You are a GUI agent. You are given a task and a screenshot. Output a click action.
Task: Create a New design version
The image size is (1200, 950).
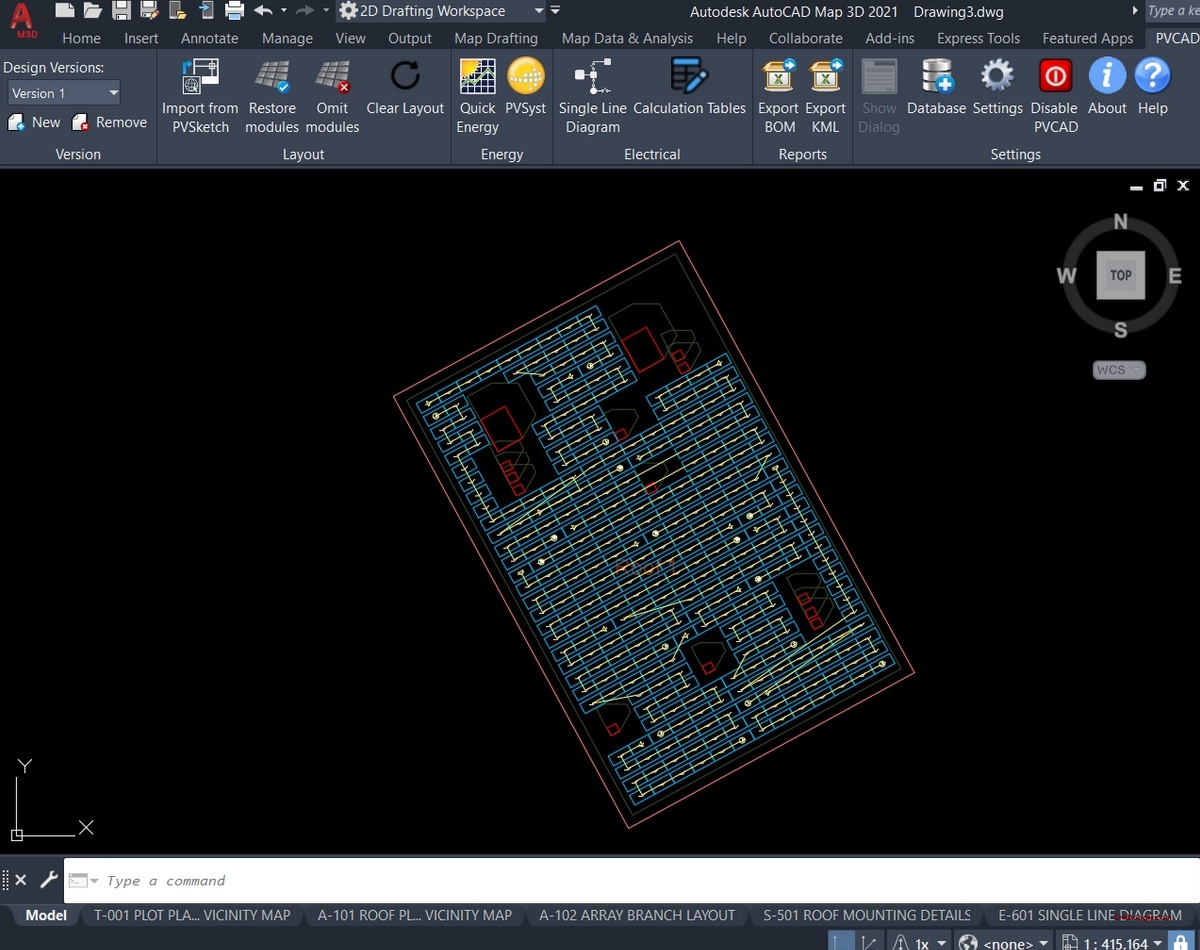(x=35, y=122)
